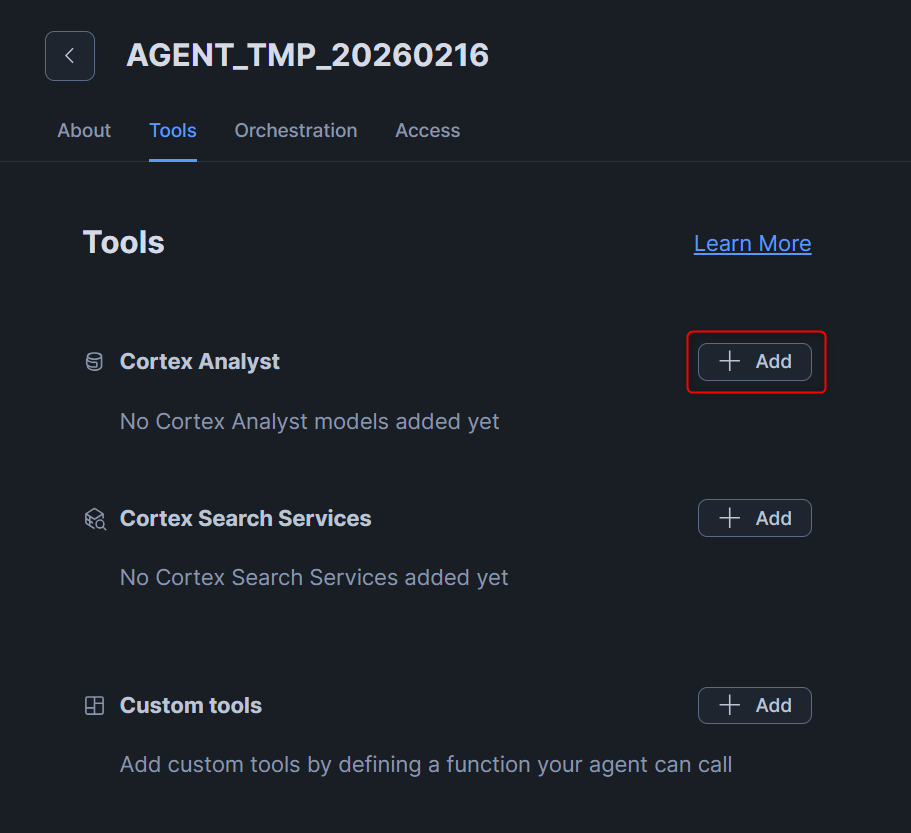911x833 pixels.
Task: Select the Tools tab
Action: [173, 131]
